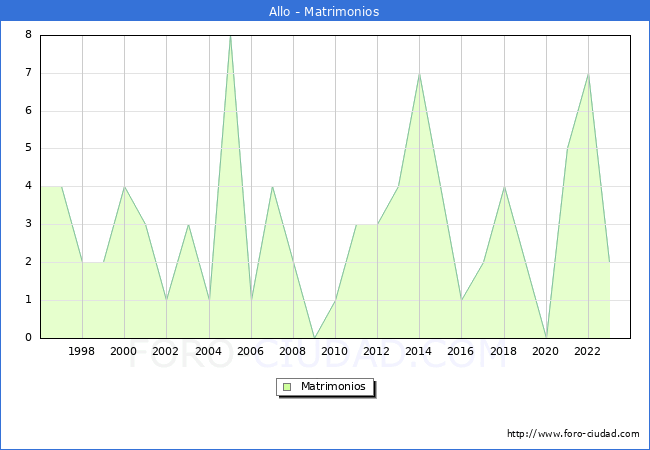This screenshot has width=650, height=450.
Task: Select the 2004 x-axis label
Action: (x=209, y=351)
